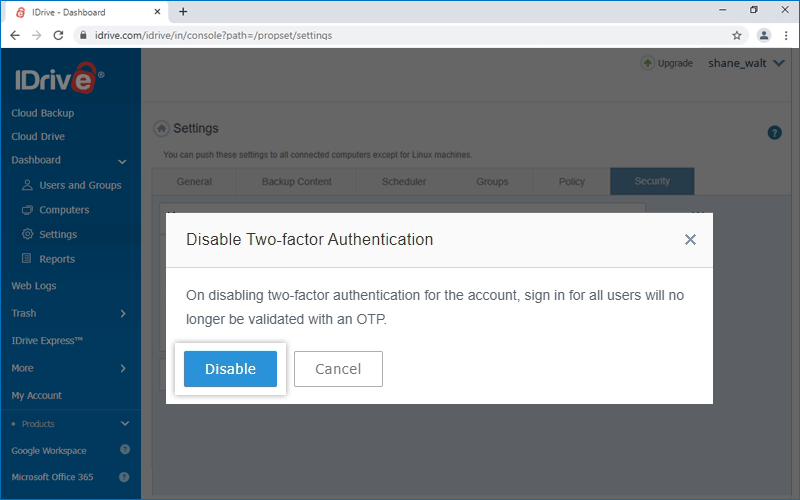Open the Chrome profile avatar icon
The width and height of the screenshot is (800, 500).
pos(764,35)
